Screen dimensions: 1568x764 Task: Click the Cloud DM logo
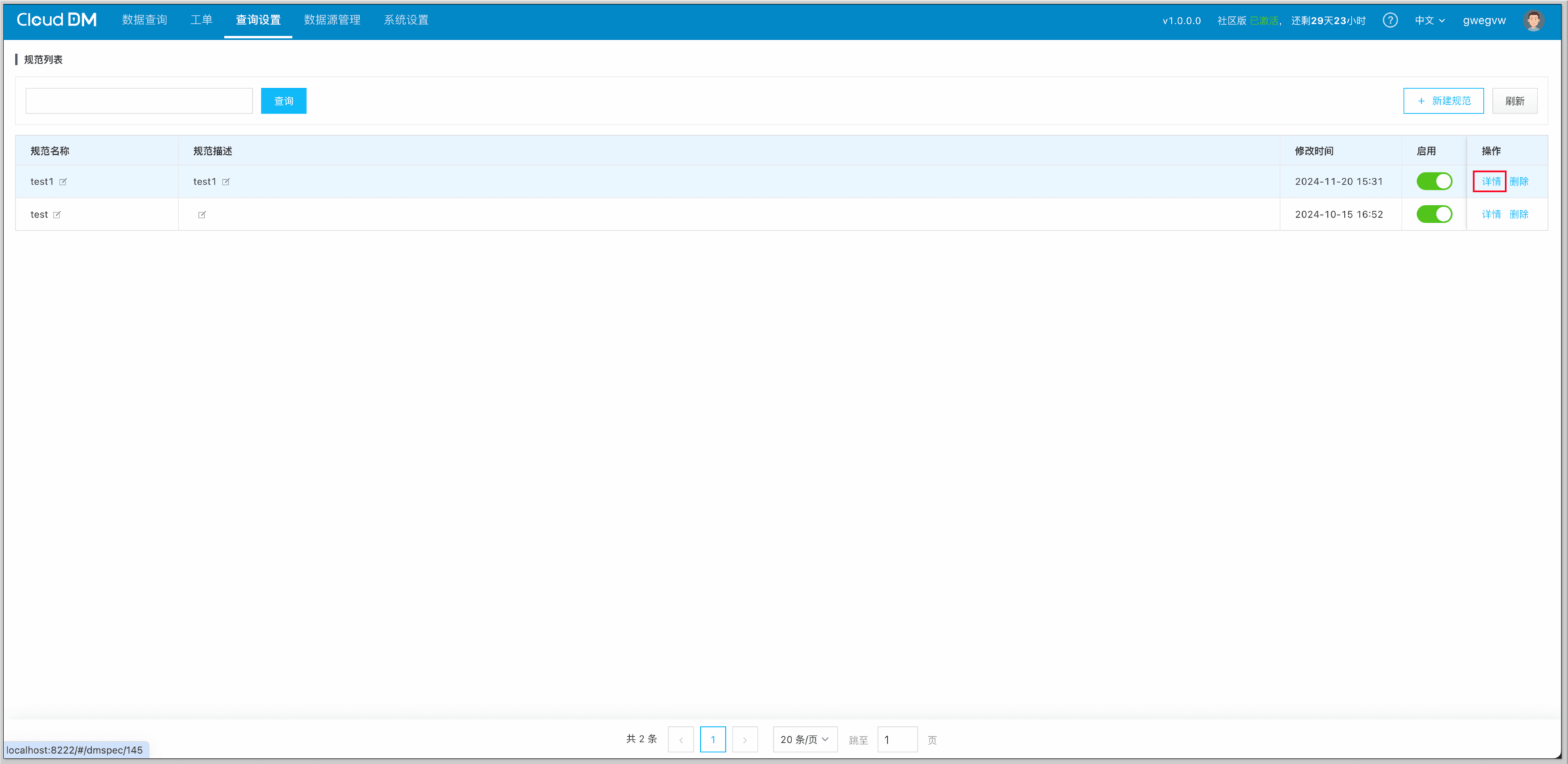click(x=57, y=20)
